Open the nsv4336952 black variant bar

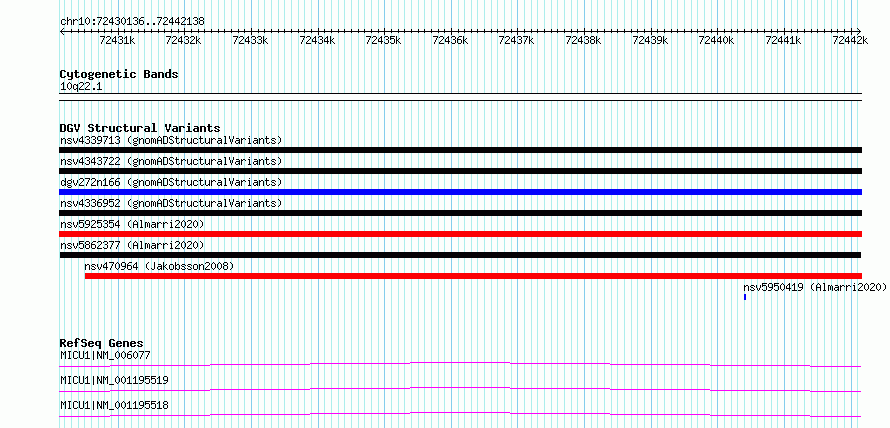click(460, 213)
